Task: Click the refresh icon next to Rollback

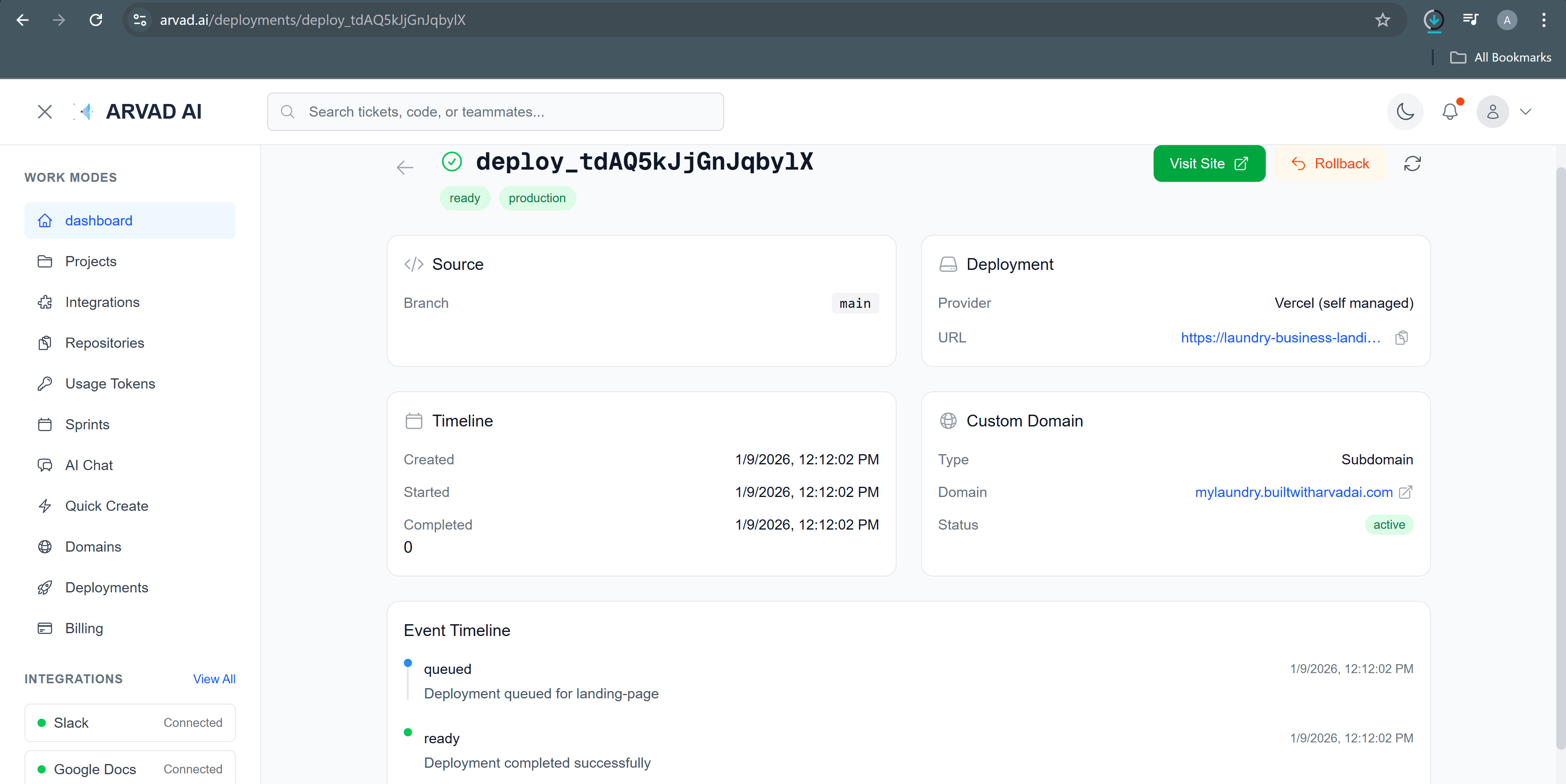Action: [x=1413, y=163]
